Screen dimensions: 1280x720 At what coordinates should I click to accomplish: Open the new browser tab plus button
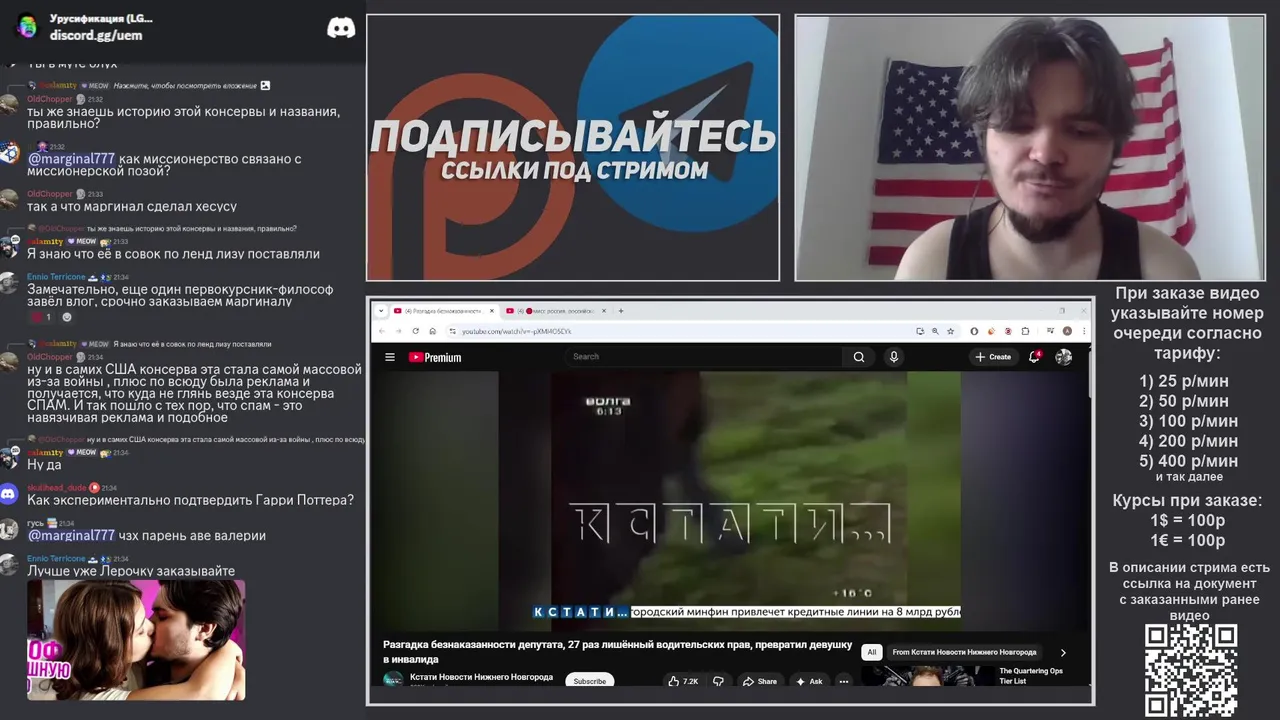click(621, 311)
